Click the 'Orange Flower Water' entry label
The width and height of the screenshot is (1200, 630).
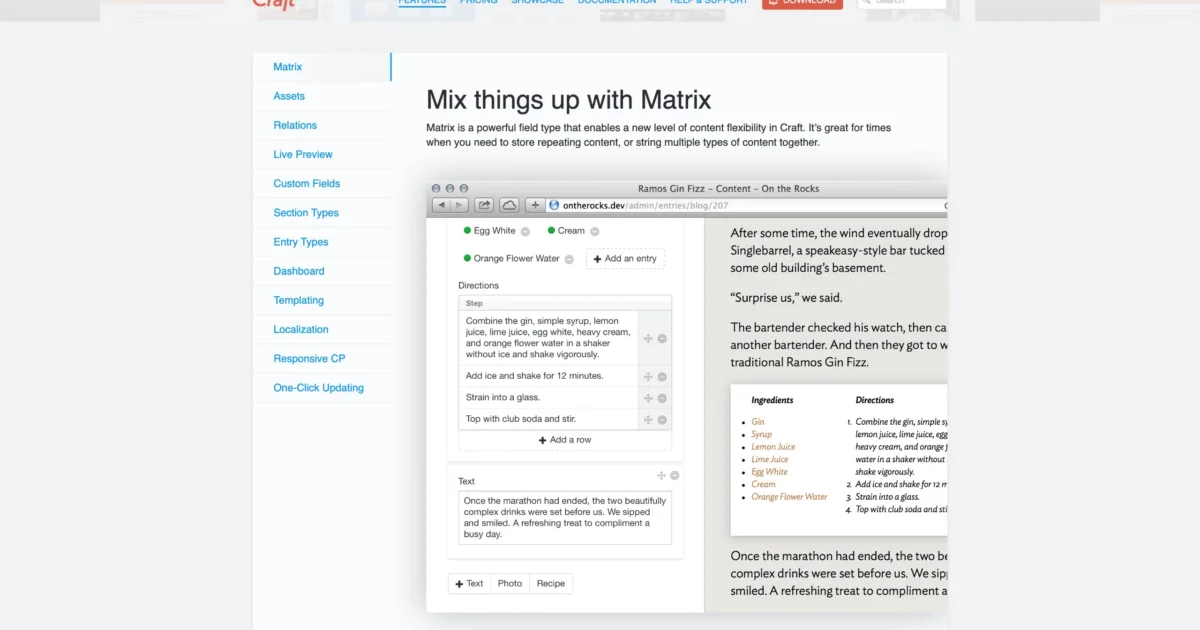[517, 259]
